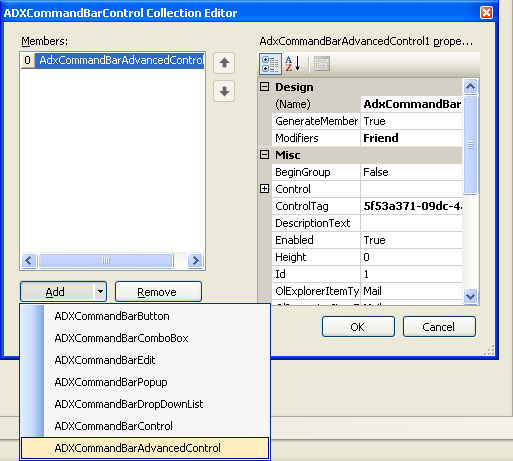Image resolution: width=513 pixels, height=461 pixels.
Task: Select the BeginGroup property label
Action: pos(316,172)
